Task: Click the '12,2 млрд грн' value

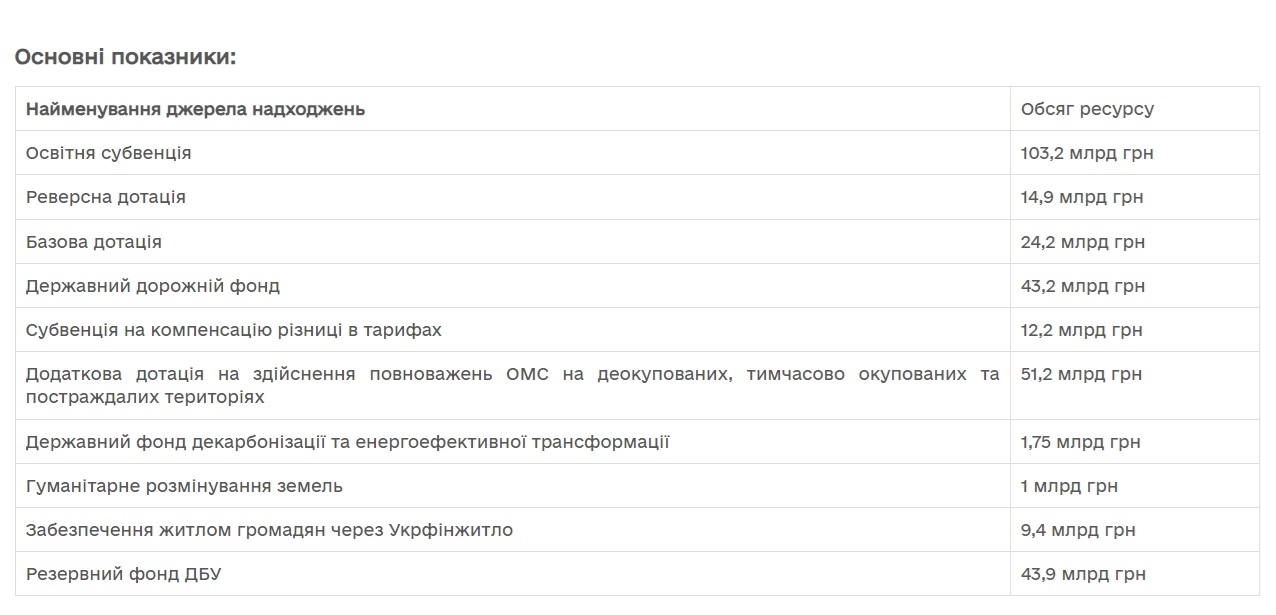Action: (x=1081, y=330)
